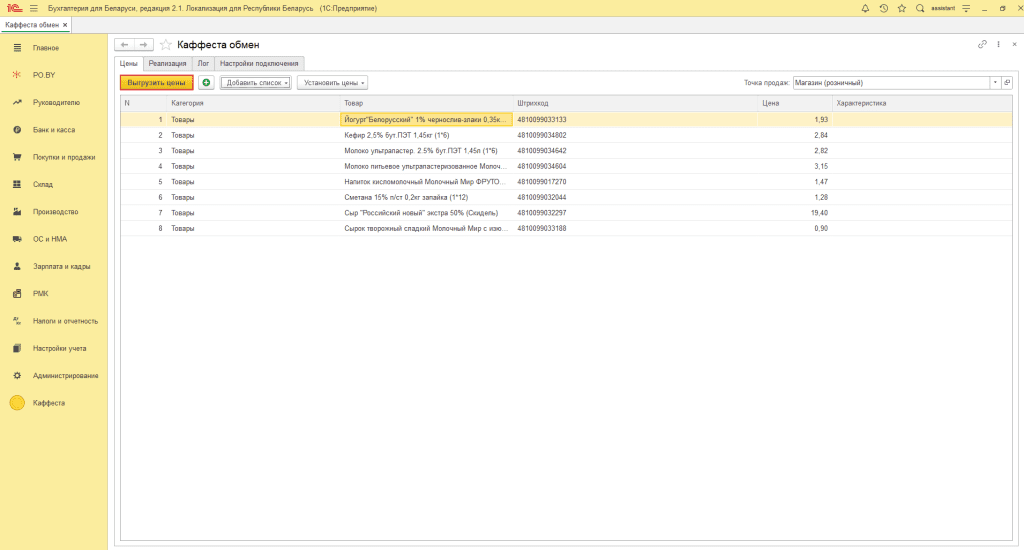Open Магазин (розничный) form icon

click(1007, 83)
